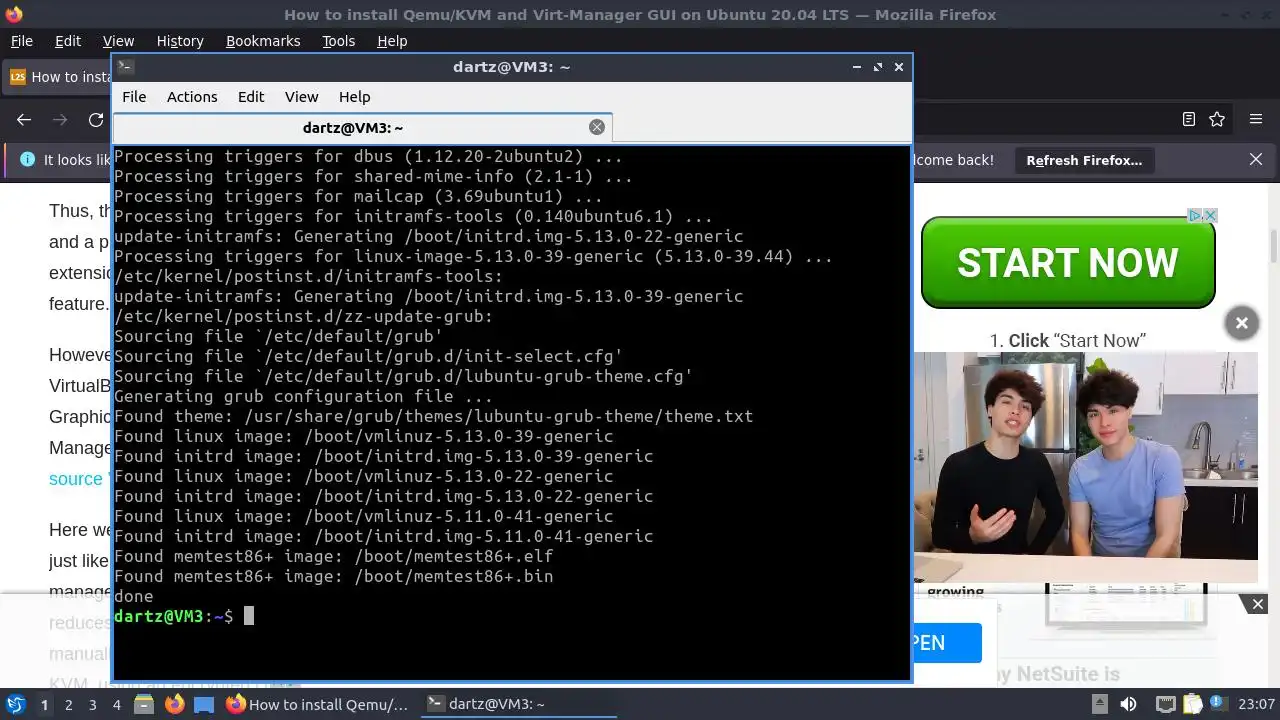Open removable media eject tray icon
Image resolution: width=1280 pixels, height=720 pixels.
point(1099,704)
